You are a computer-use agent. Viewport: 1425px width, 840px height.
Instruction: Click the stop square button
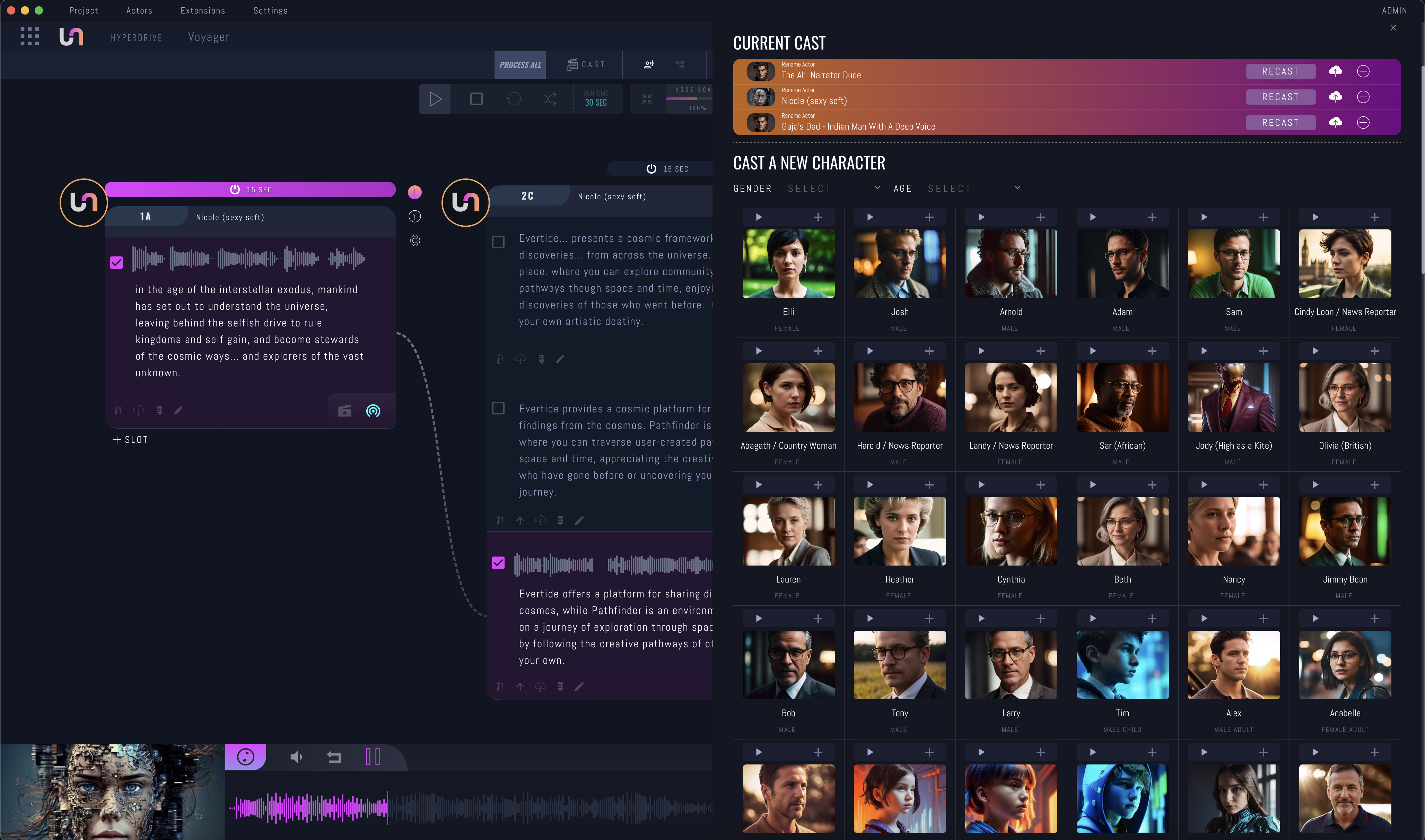pyautogui.click(x=476, y=99)
